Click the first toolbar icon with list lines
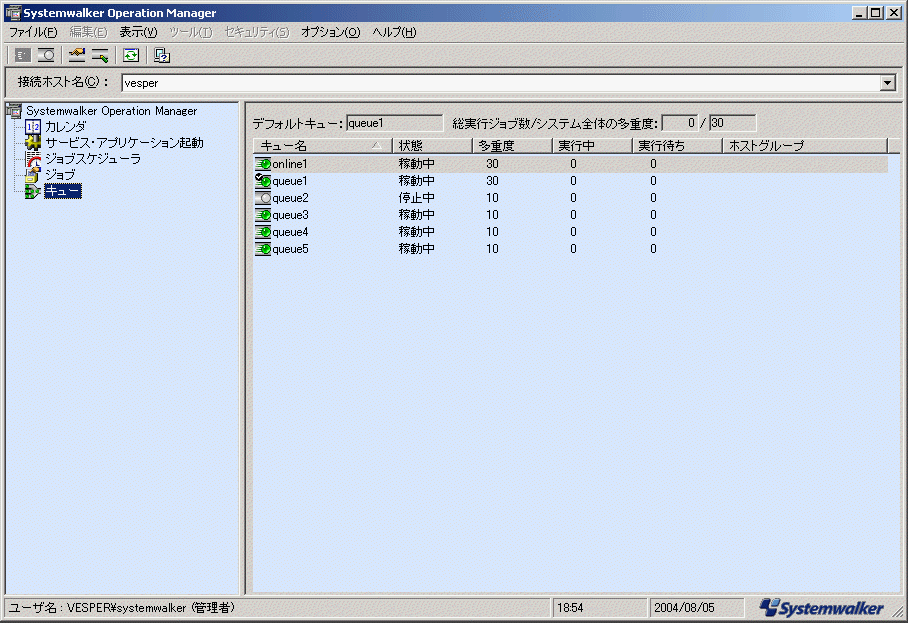 click(x=23, y=56)
